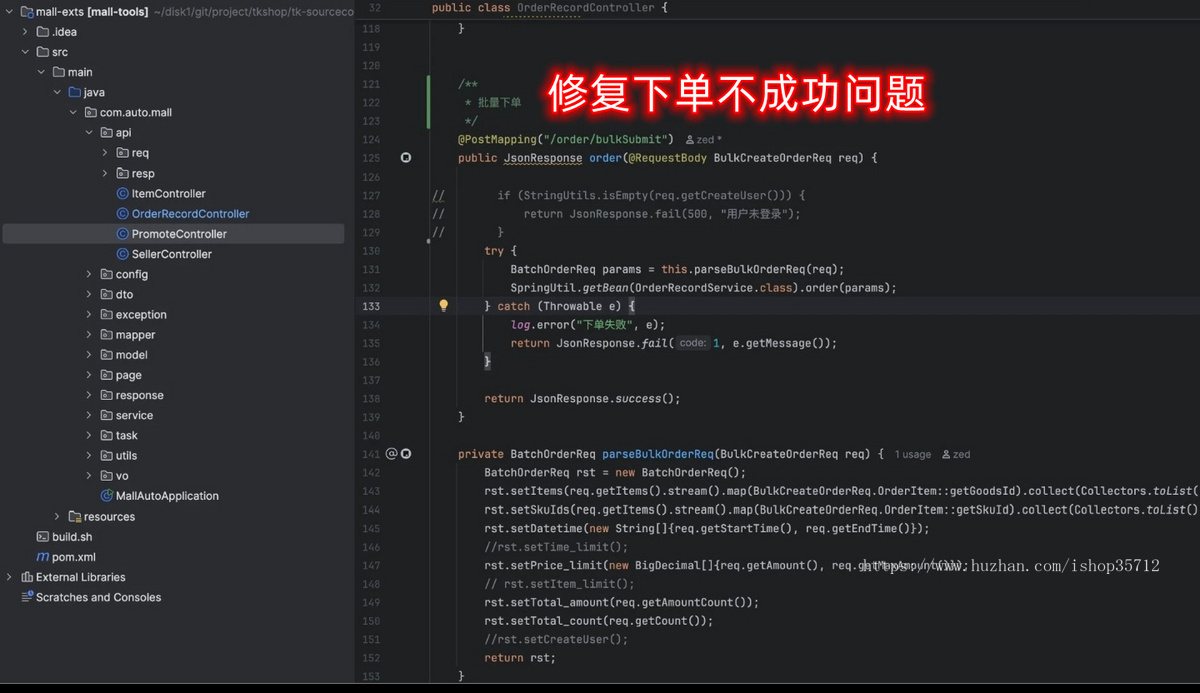Expand the config package chevron
The height and width of the screenshot is (693, 1200).
coord(89,274)
